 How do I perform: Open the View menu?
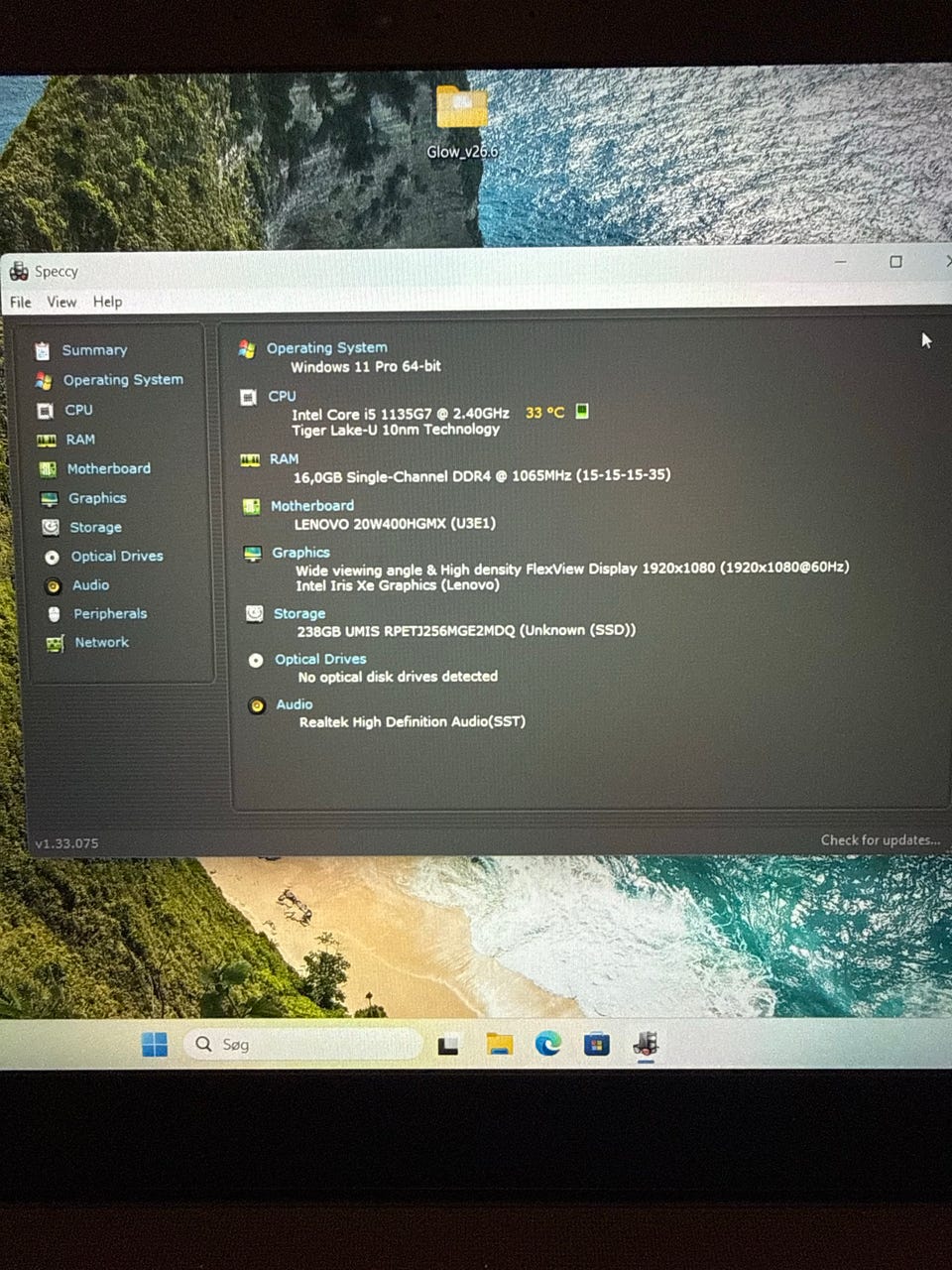point(61,302)
